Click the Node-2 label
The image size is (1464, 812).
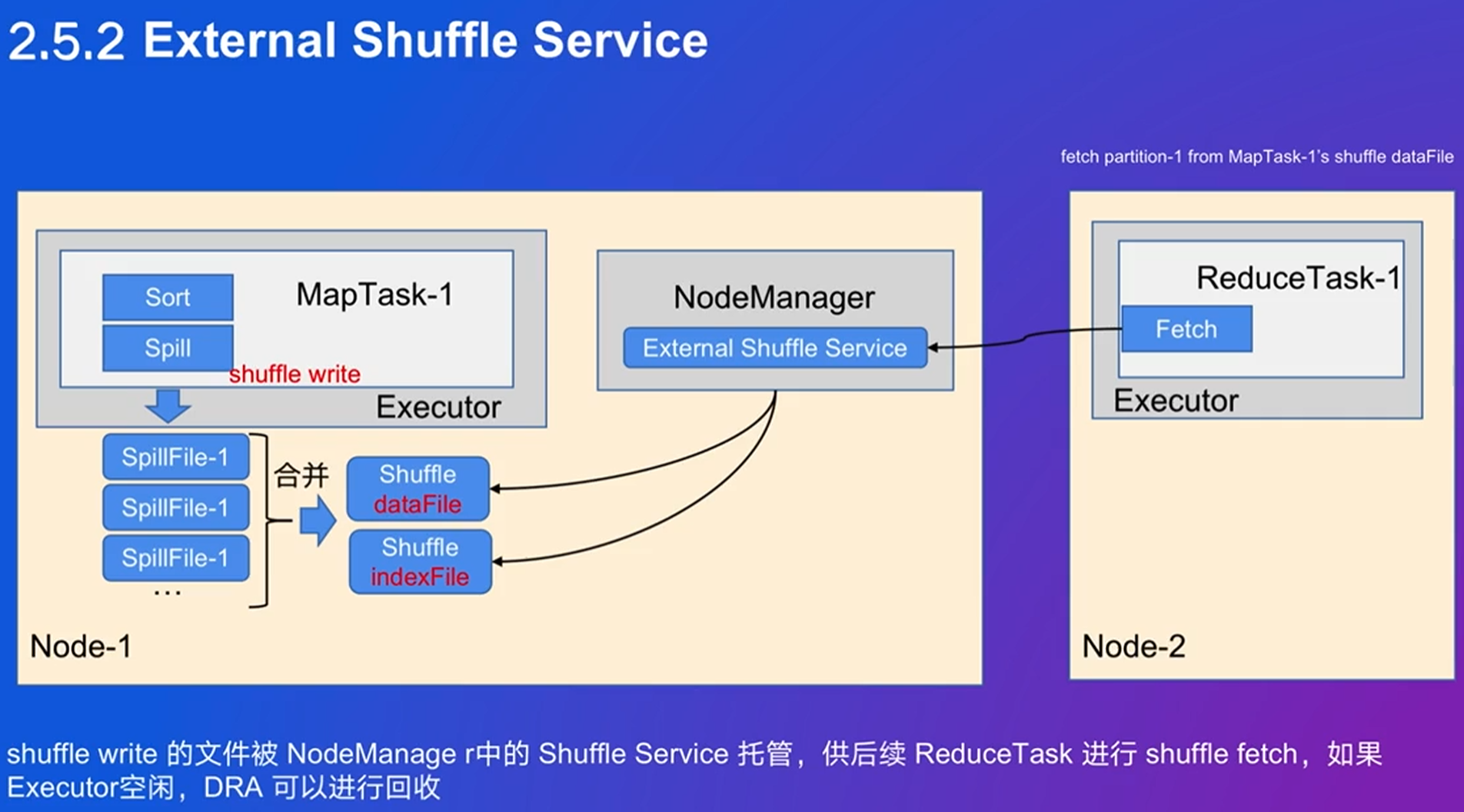click(x=1133, y=647)
